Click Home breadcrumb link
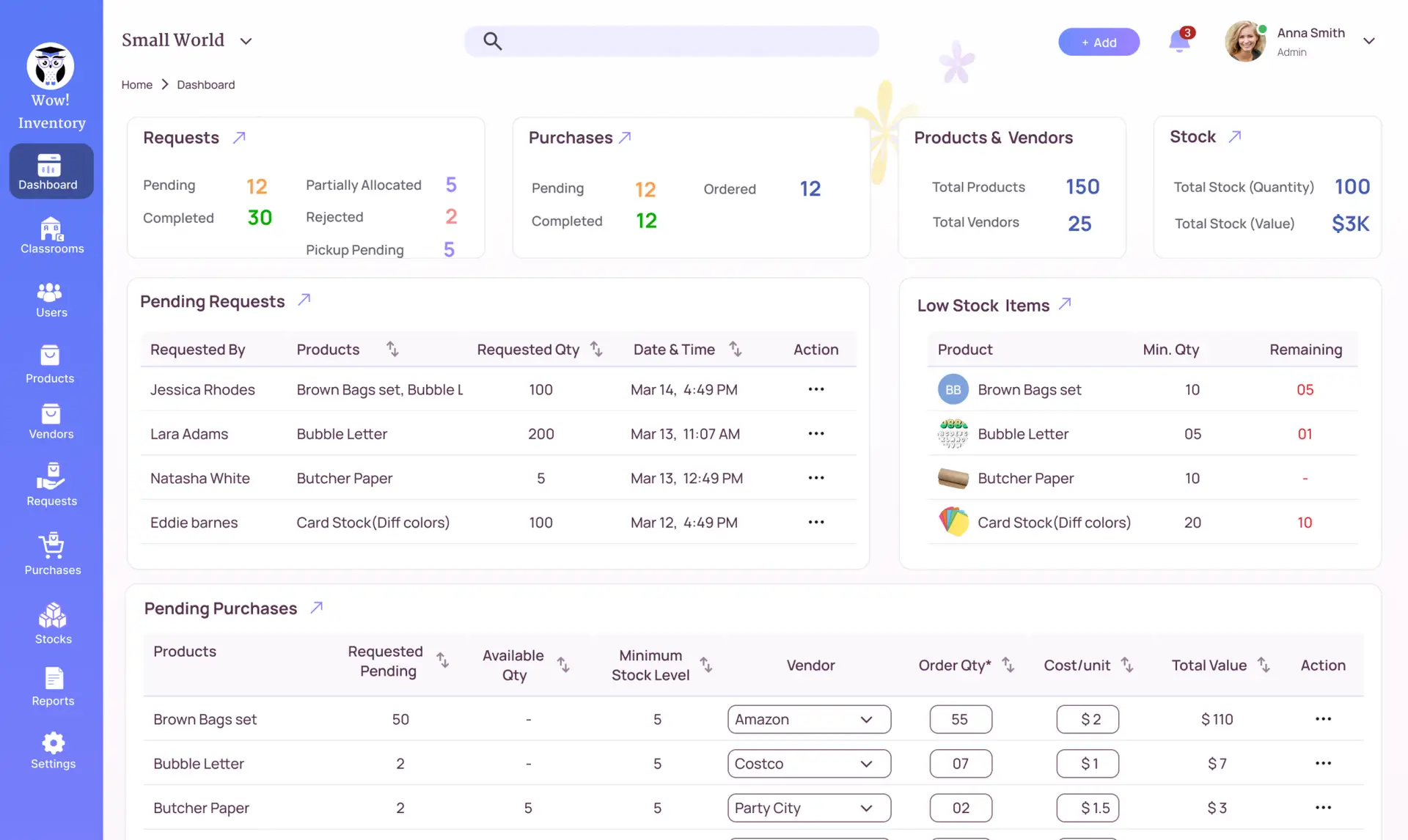Viewport: 1408px width, 840px height. coord(136,85)
